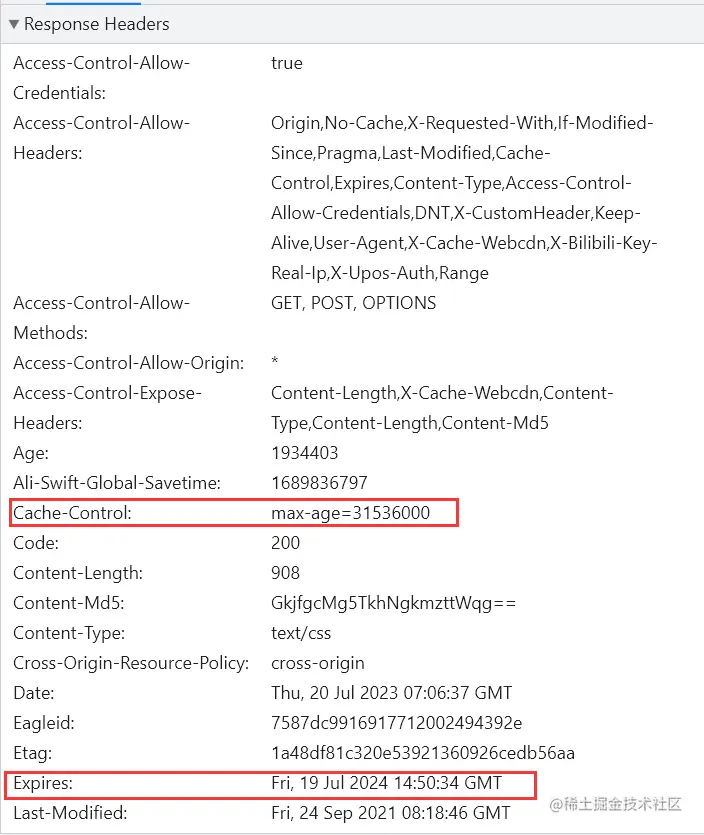Click the Expires header name
Image resolution: width=704 pixels, height=835 pixels.
point(43,783)
